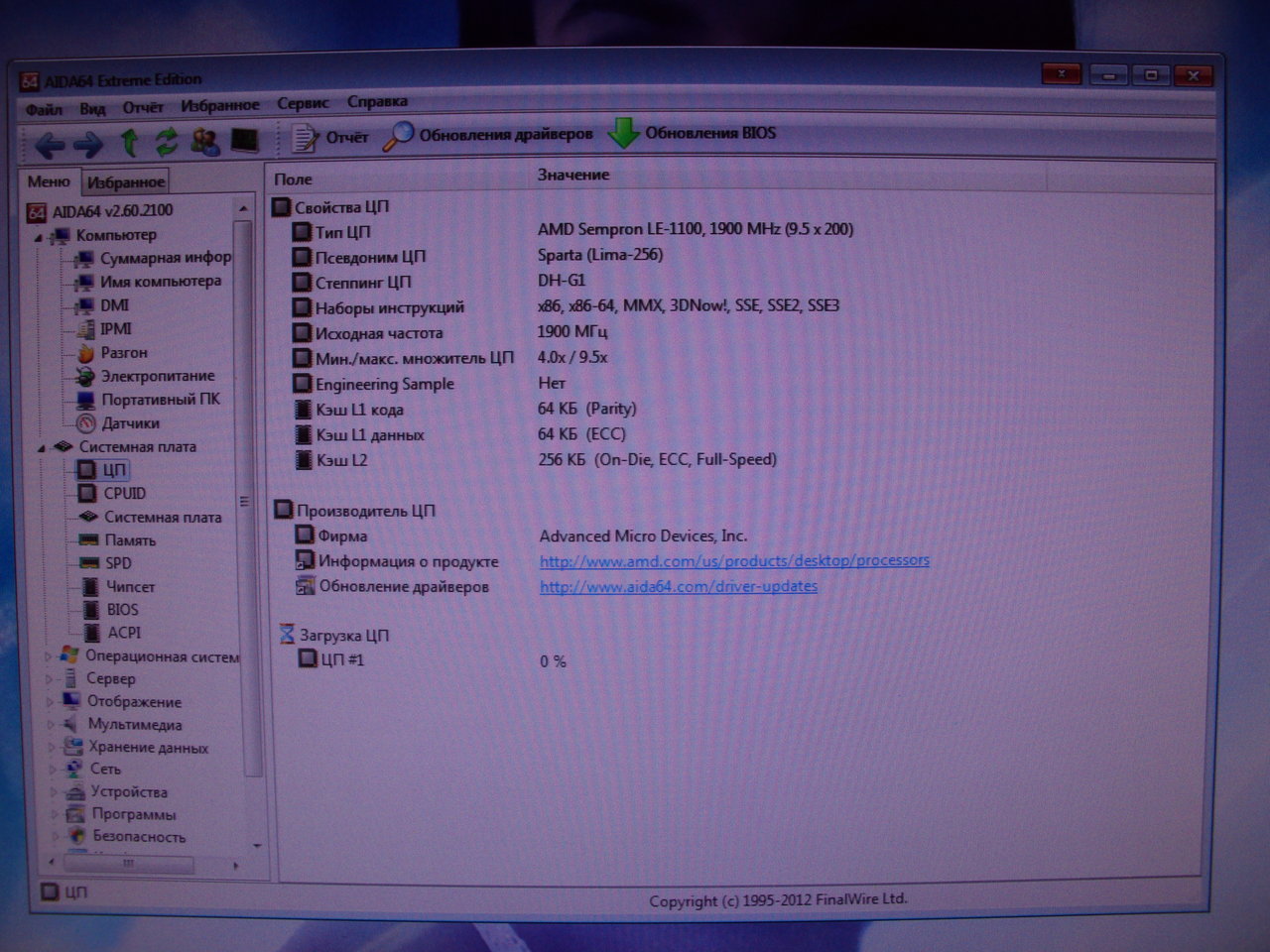
Task: Select SPD tree item
Action: [106, 563]
